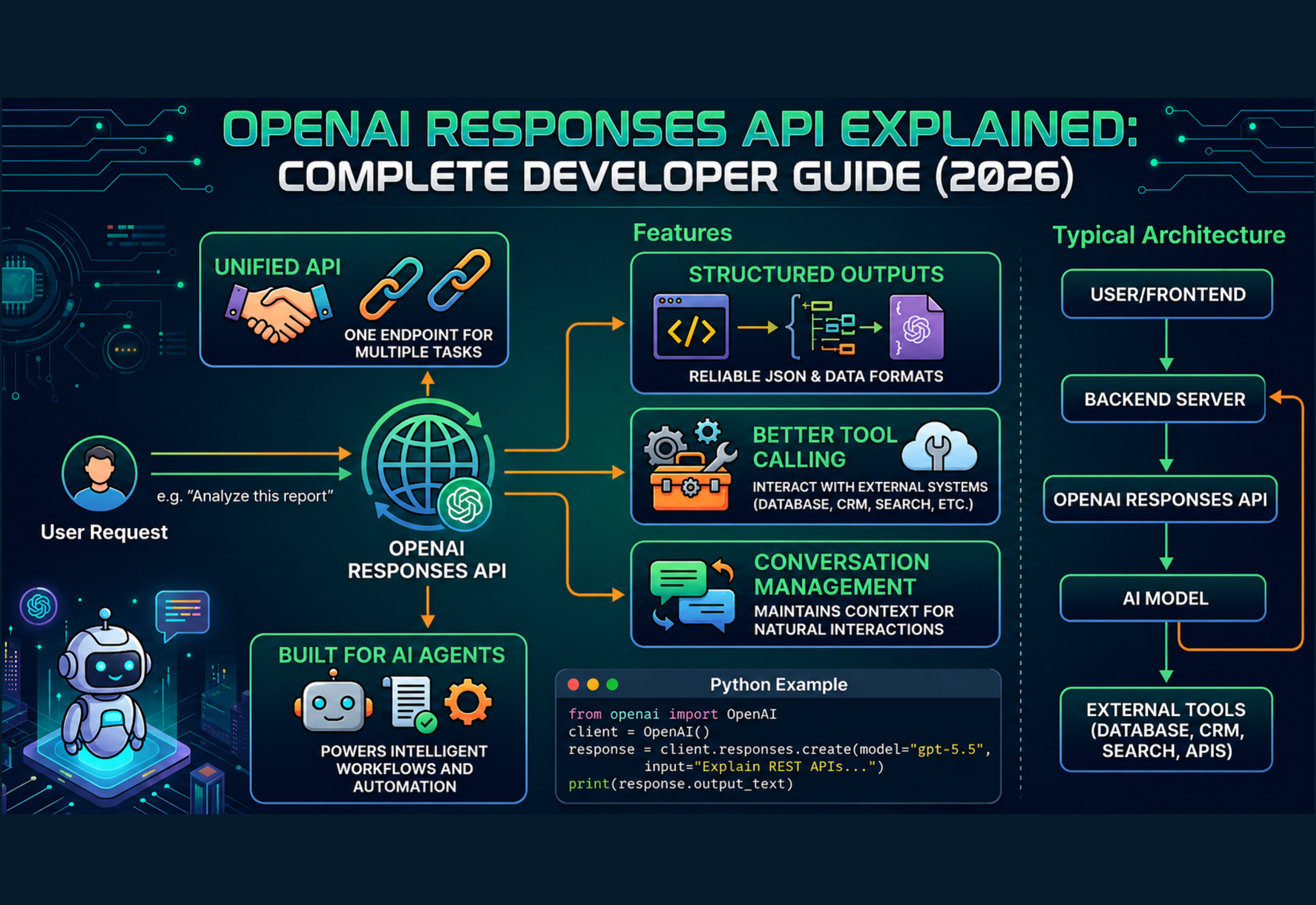This screenshot has width=1316, height=905.
Task: Click the code window icon in Structured Outputs
Action: (691, 327)
